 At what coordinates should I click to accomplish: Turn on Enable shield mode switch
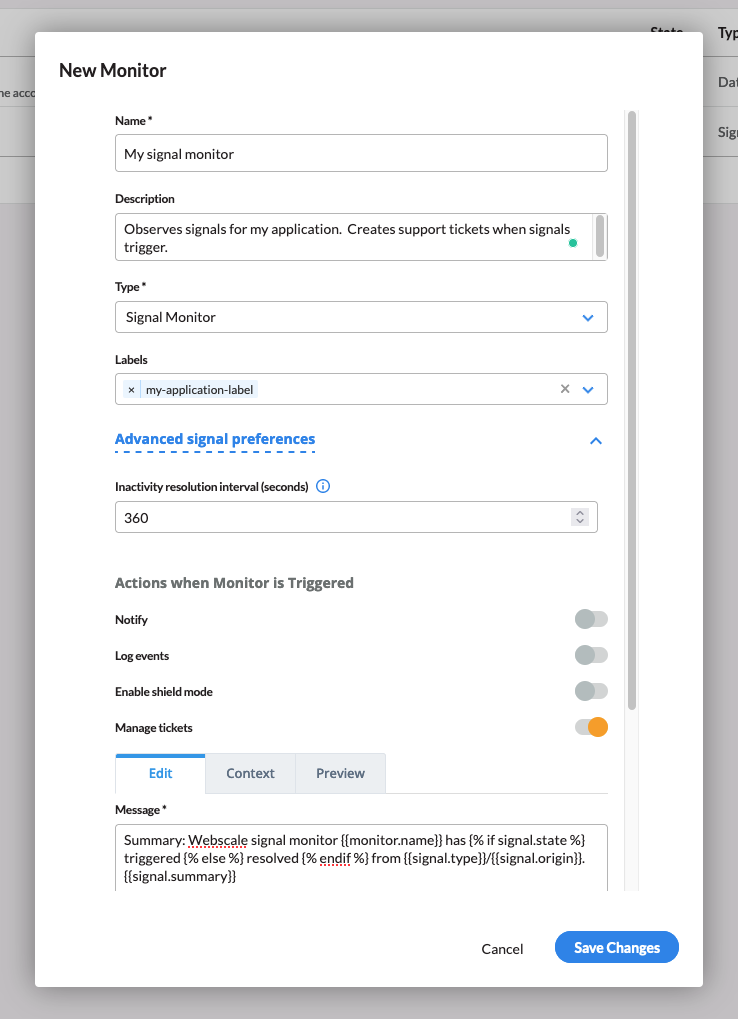pos(590,692)
